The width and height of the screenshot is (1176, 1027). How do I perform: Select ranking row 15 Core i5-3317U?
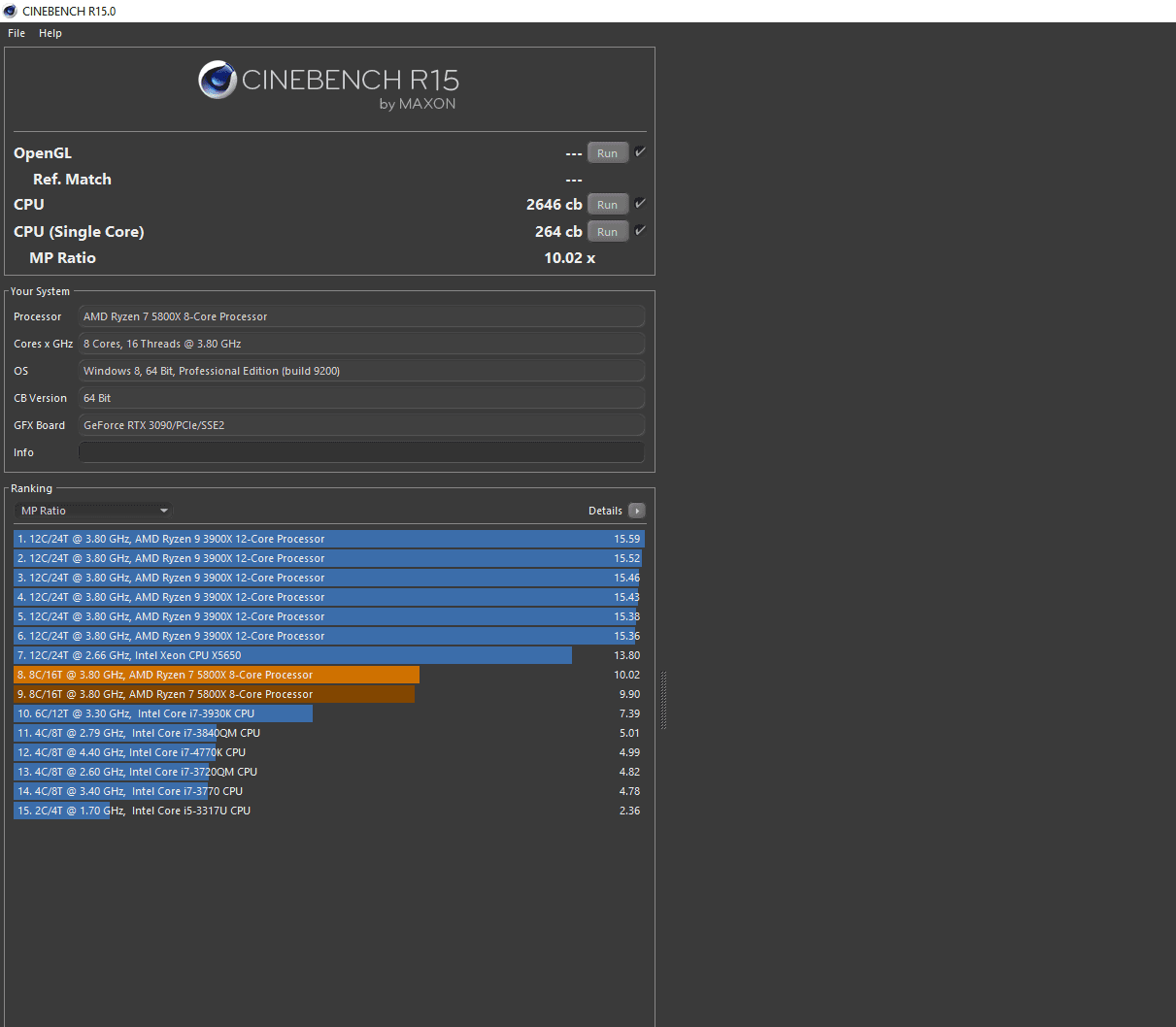click(329, 811)
